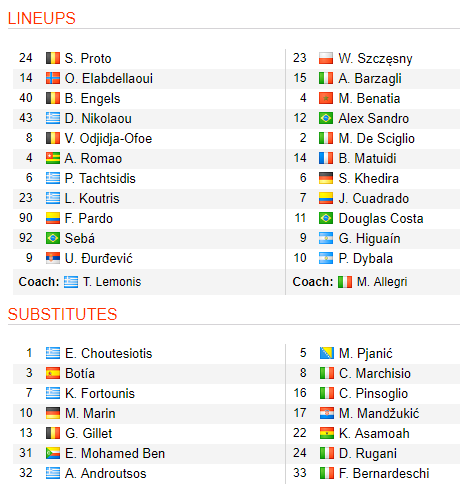Open G. Higuaín player link

(x=369, y=238)
